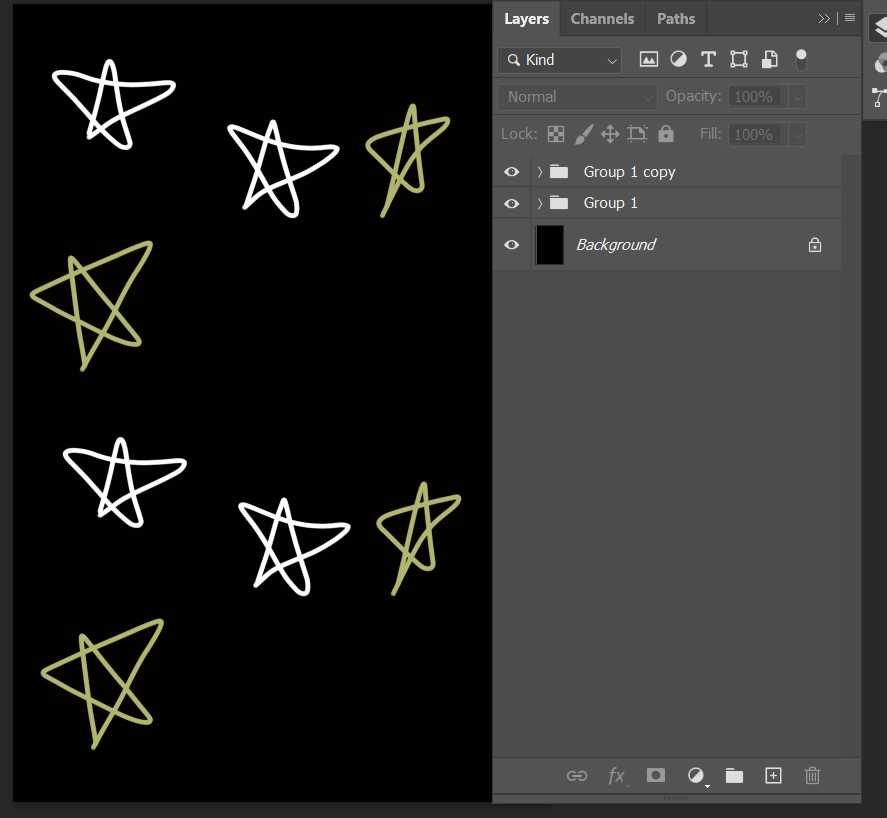This screenshot has width=887, height=818.
Task: Create a new adjustment layer
Action: (x=695, y=776)
